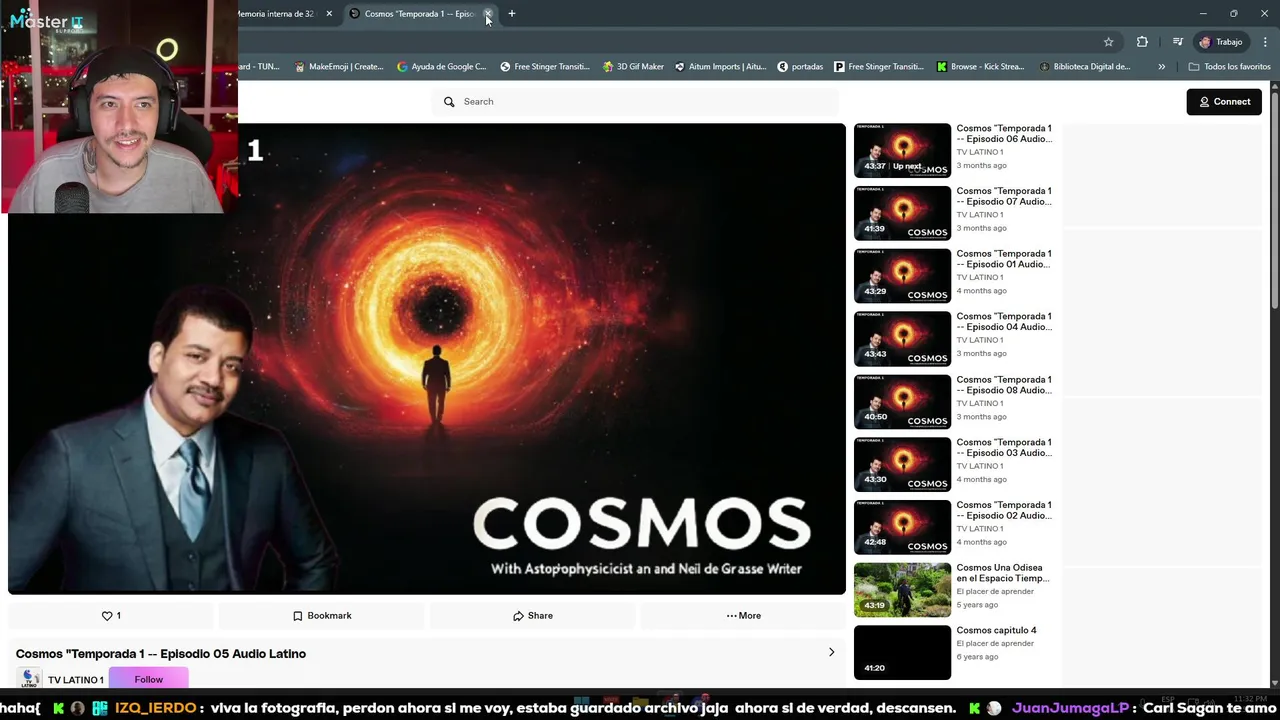Open the Browse - Kick Strea bookmark

(980, 67)
